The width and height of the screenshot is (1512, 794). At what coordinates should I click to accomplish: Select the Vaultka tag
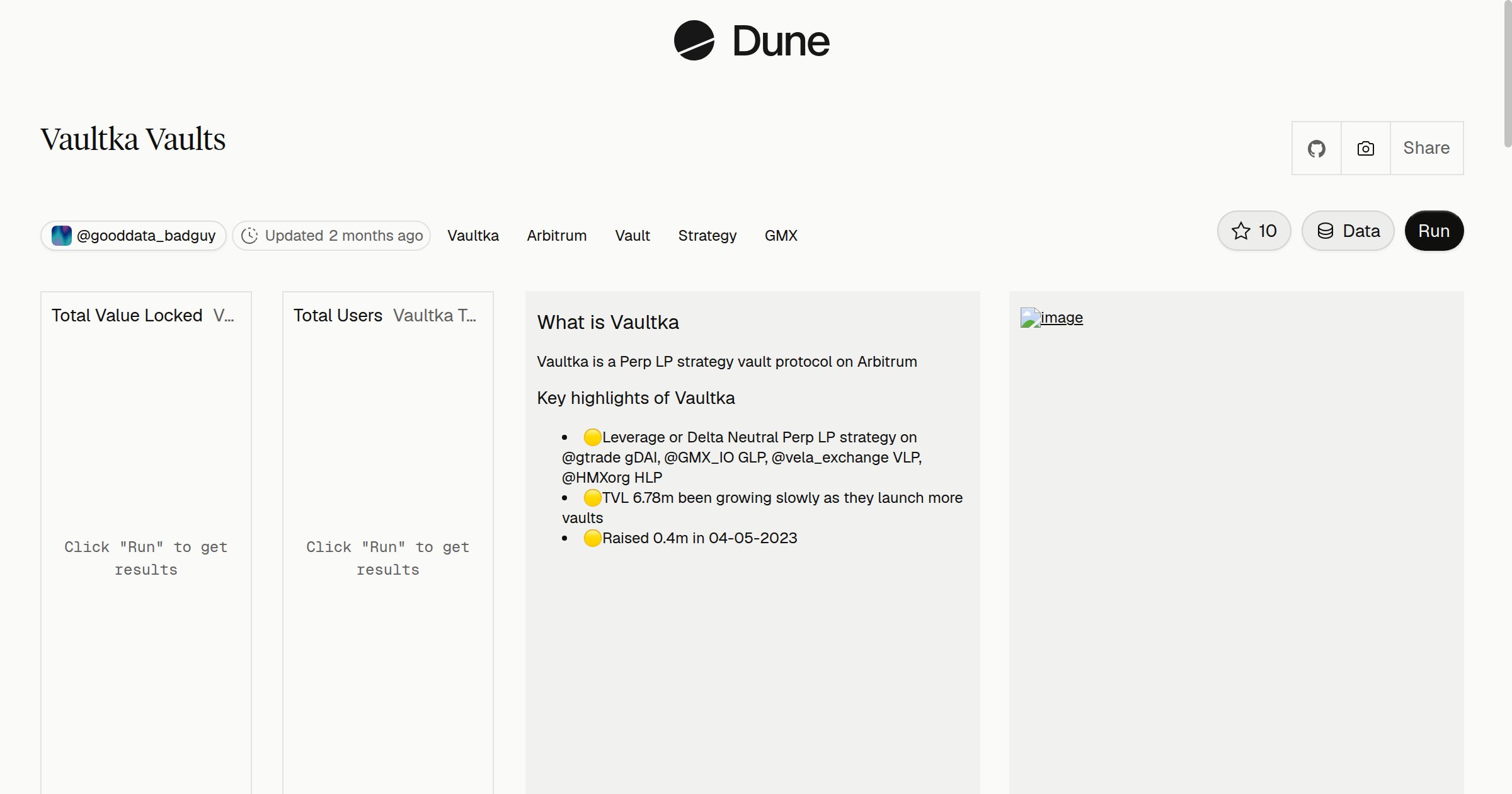click(473, 236)
